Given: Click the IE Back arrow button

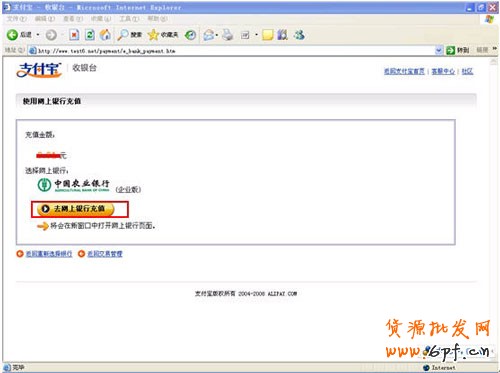Looking at the screenshot, I should [12, 35].
